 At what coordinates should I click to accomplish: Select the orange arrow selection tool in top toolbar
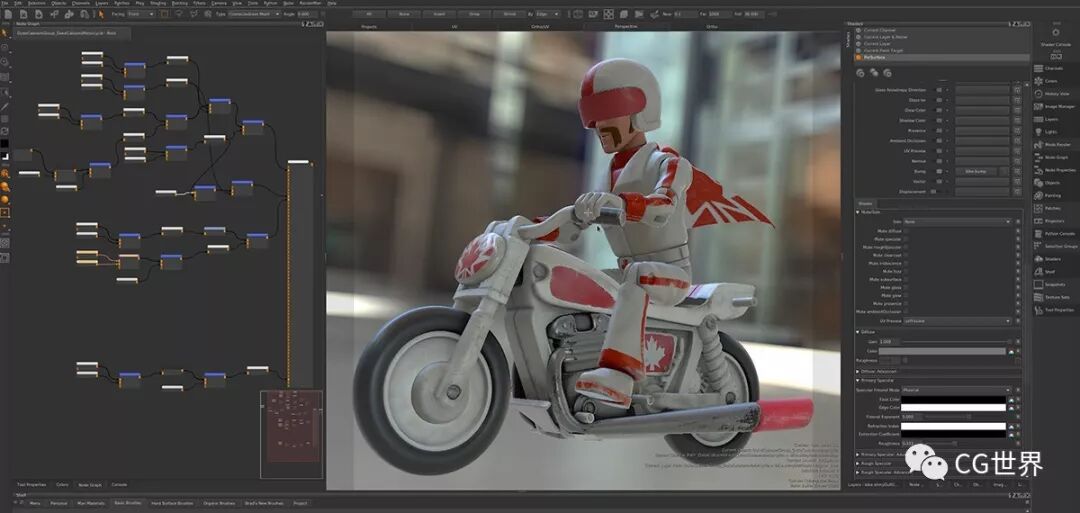tap(102, 14)
